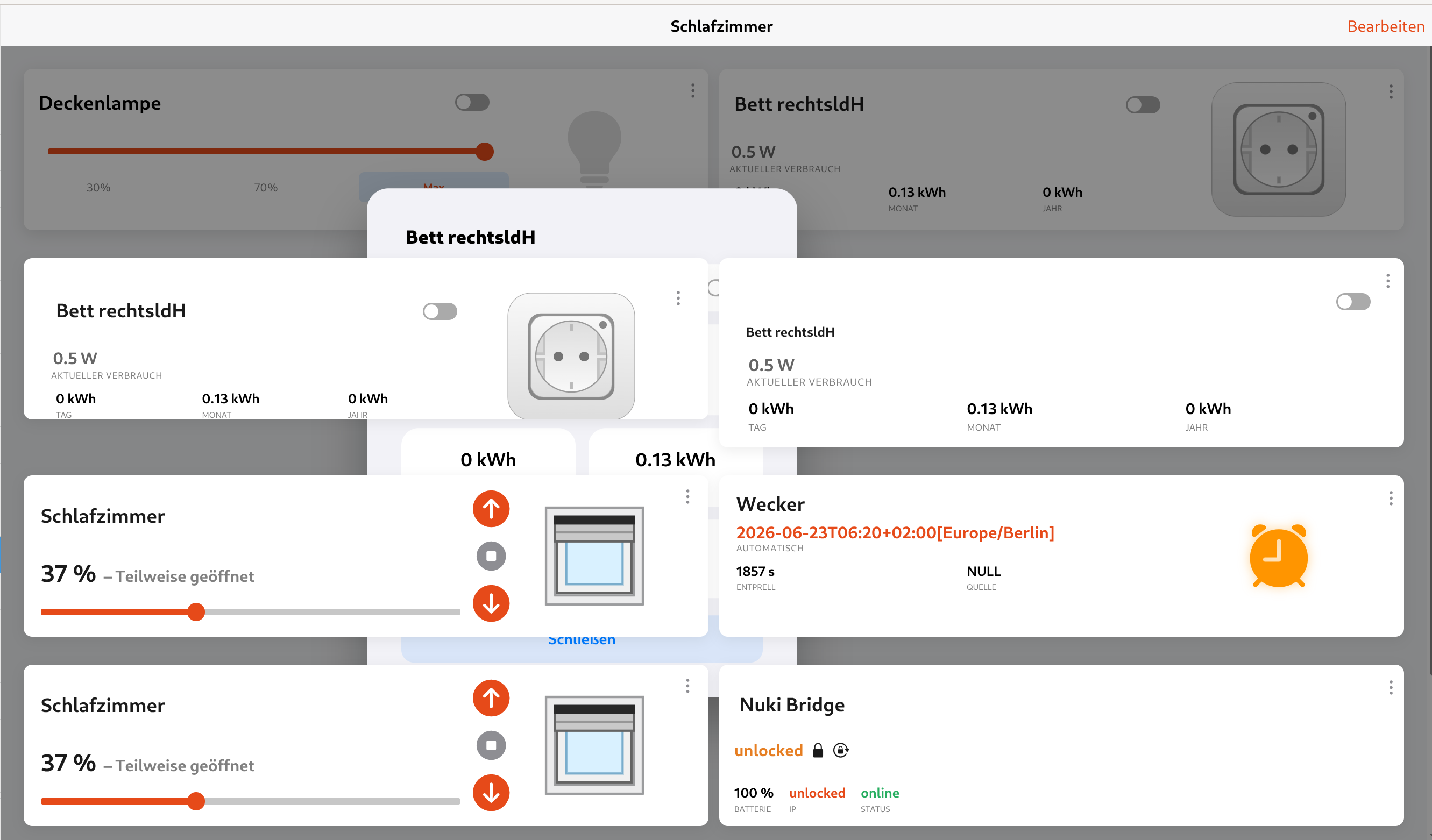Viewport: 1432px width, 840px height.
Task: Click Bearbeiten to edit the page
Action: (x=1385, y=26)
